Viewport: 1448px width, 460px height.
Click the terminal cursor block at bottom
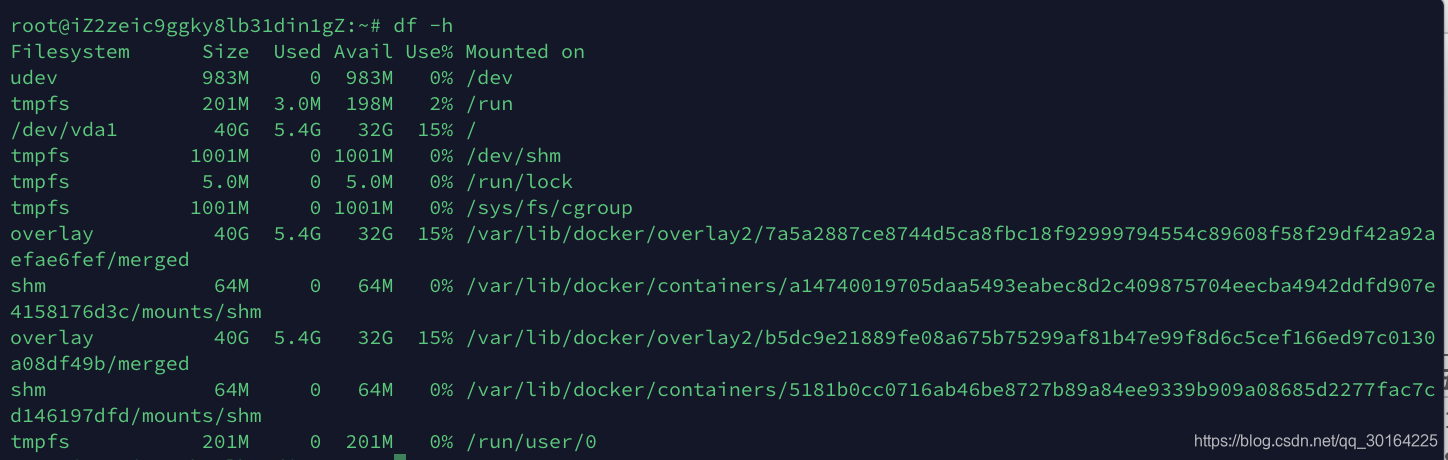400,457
